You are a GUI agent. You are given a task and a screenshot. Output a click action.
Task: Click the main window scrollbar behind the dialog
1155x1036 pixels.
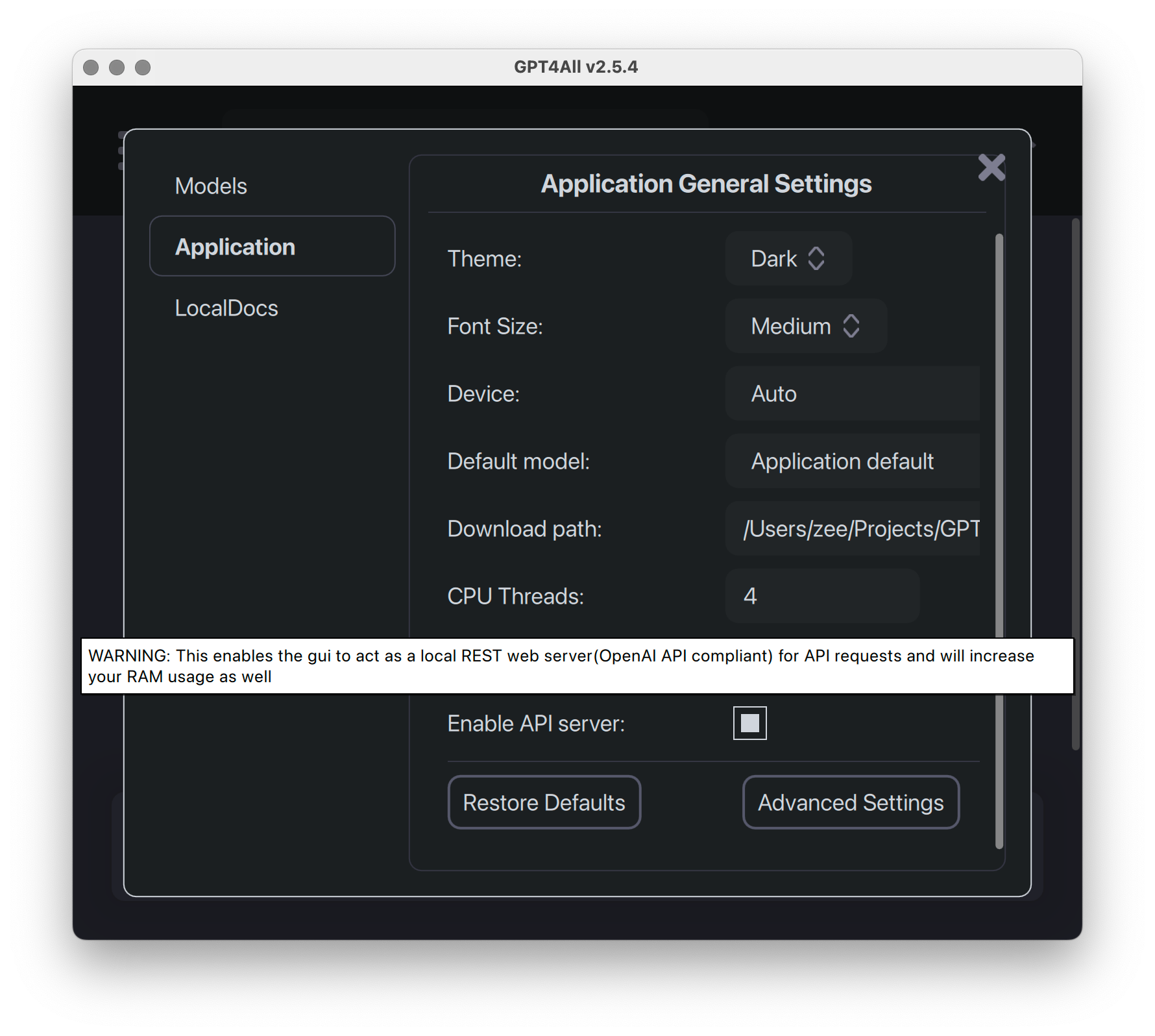[1075, 484]
